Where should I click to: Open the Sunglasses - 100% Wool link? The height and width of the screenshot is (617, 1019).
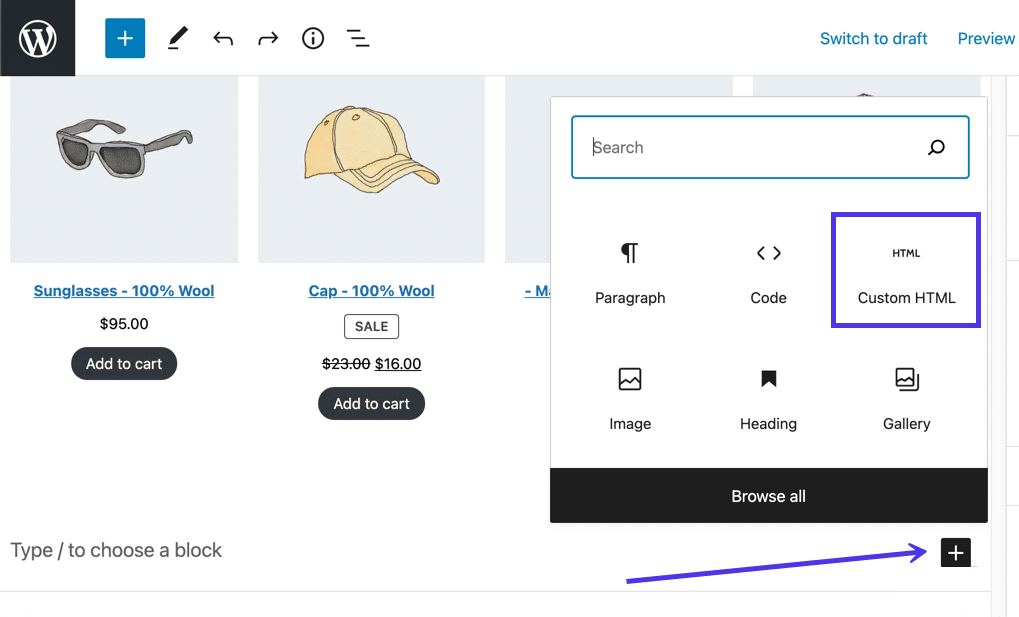(x=124, y=291)
